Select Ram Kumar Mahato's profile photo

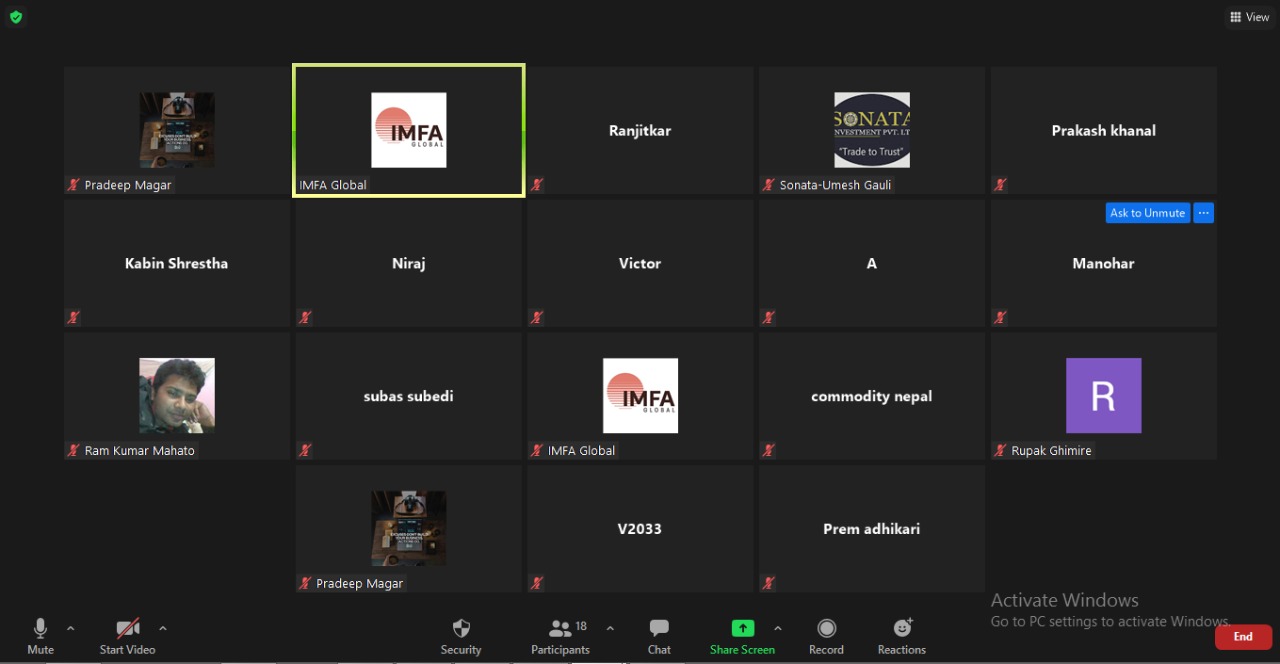[x=177, y=396]
